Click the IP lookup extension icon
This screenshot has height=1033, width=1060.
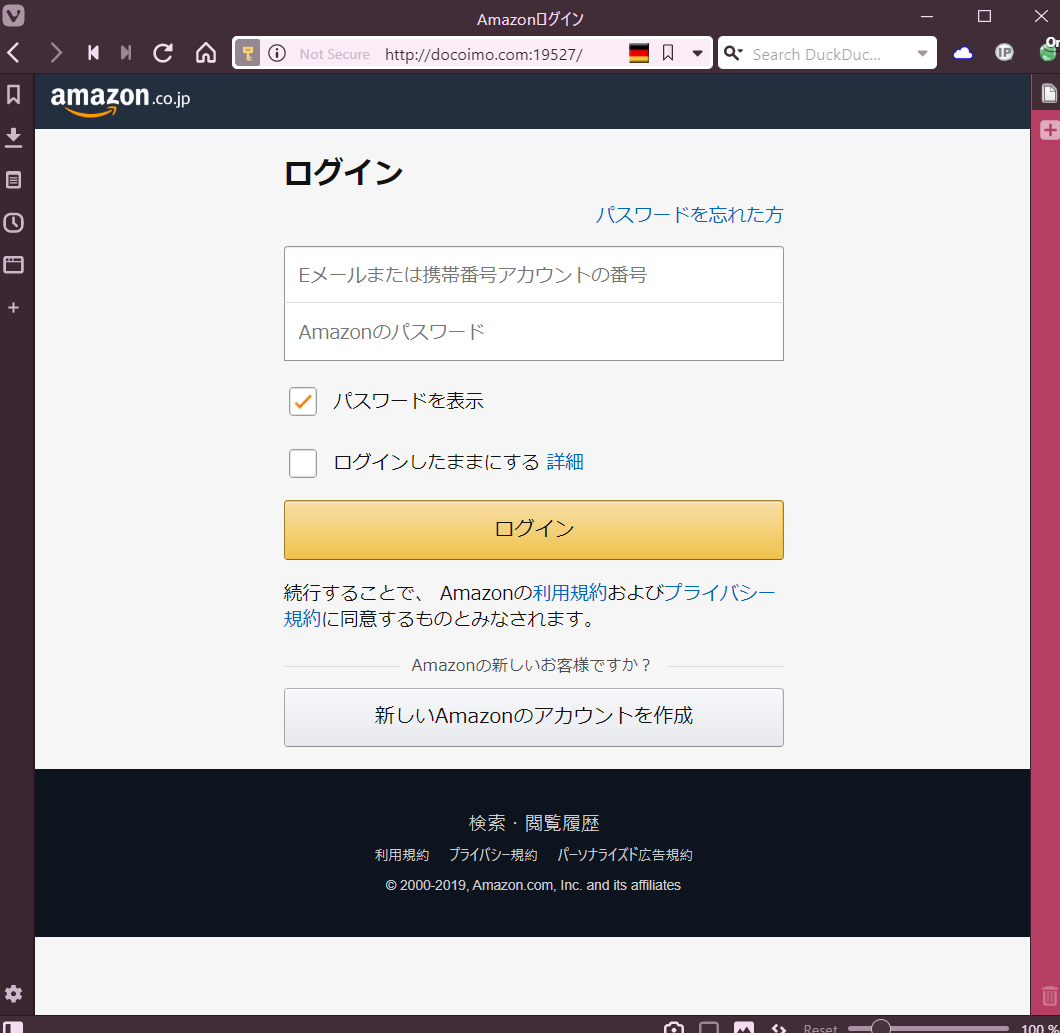point(1005,53)
